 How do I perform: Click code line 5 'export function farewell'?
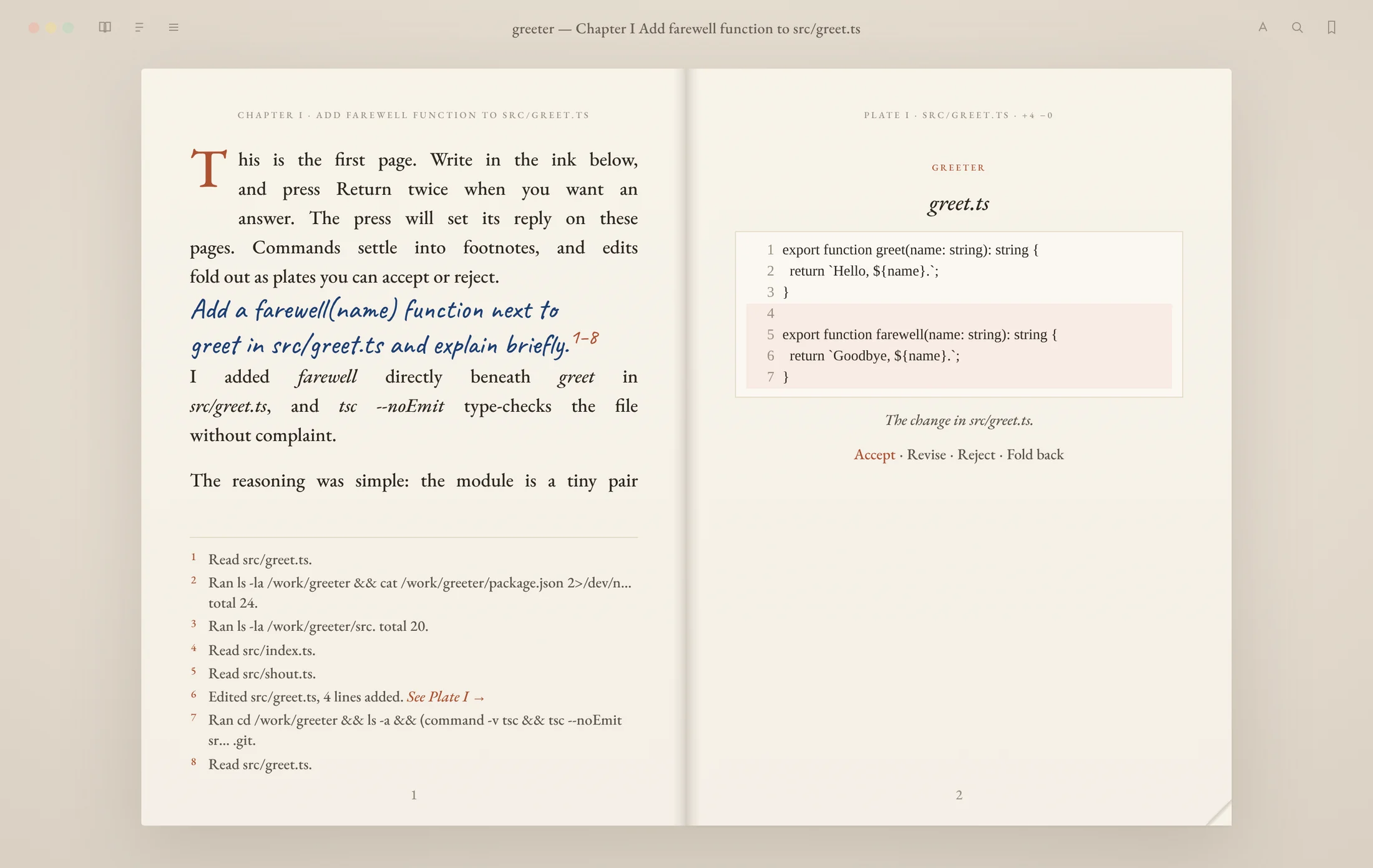[x=959, y=335]
